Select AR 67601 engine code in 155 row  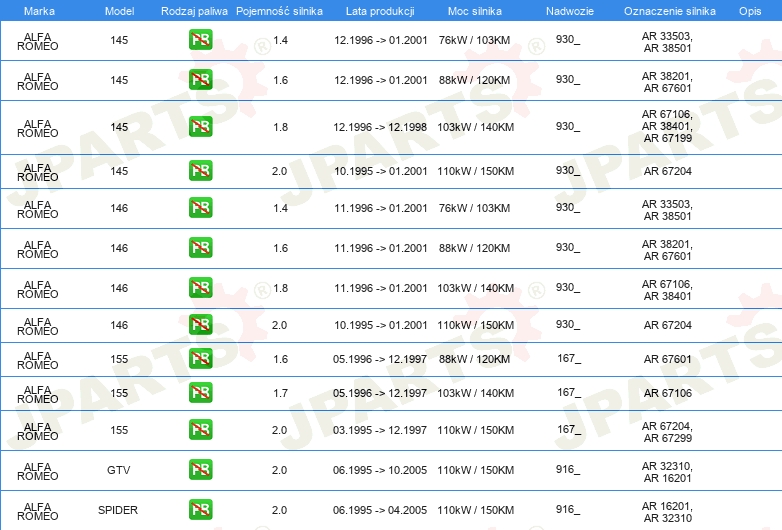pos(667,359)
